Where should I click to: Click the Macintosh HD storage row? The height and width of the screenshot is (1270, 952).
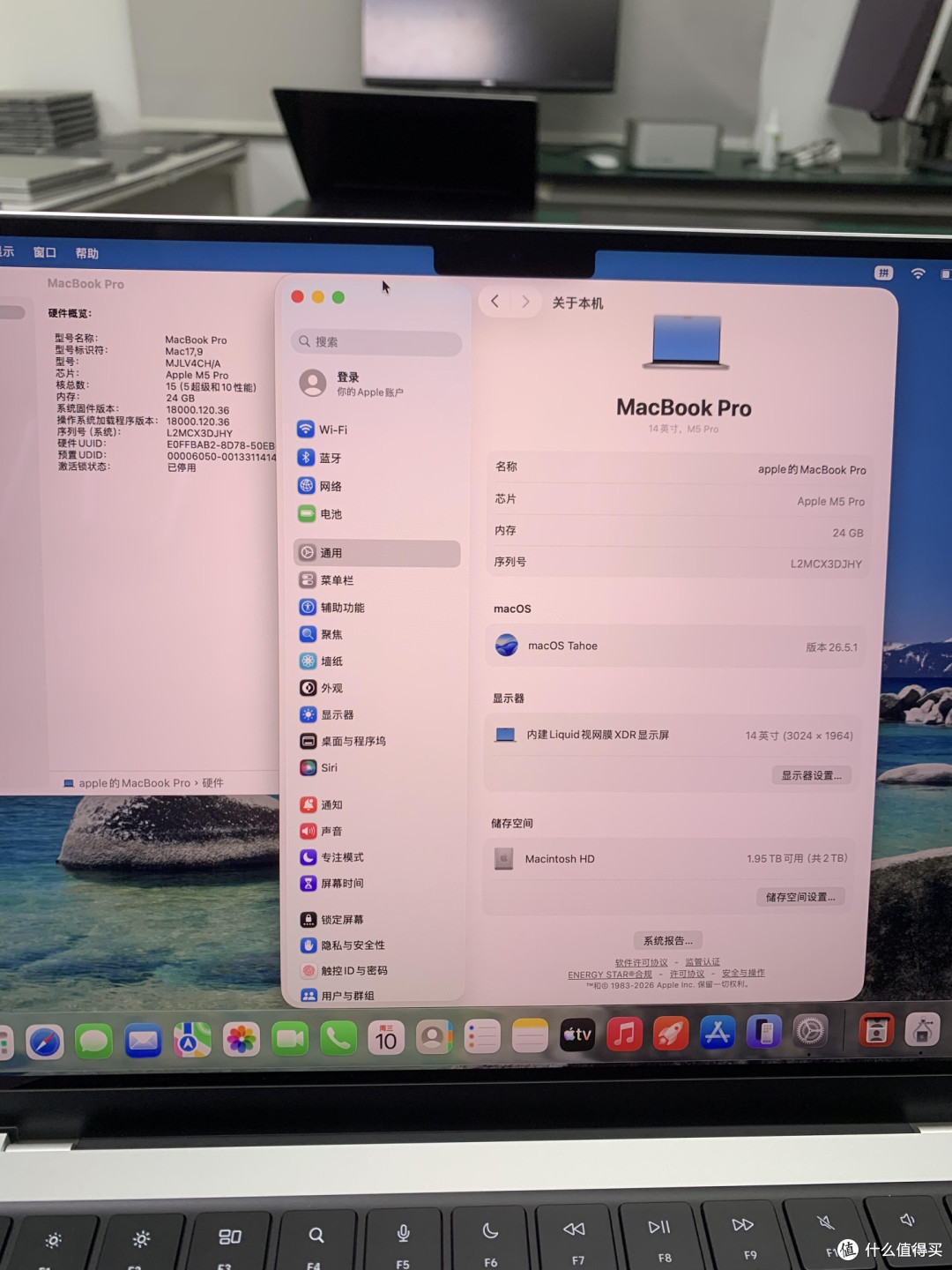[x=670, y=858]
